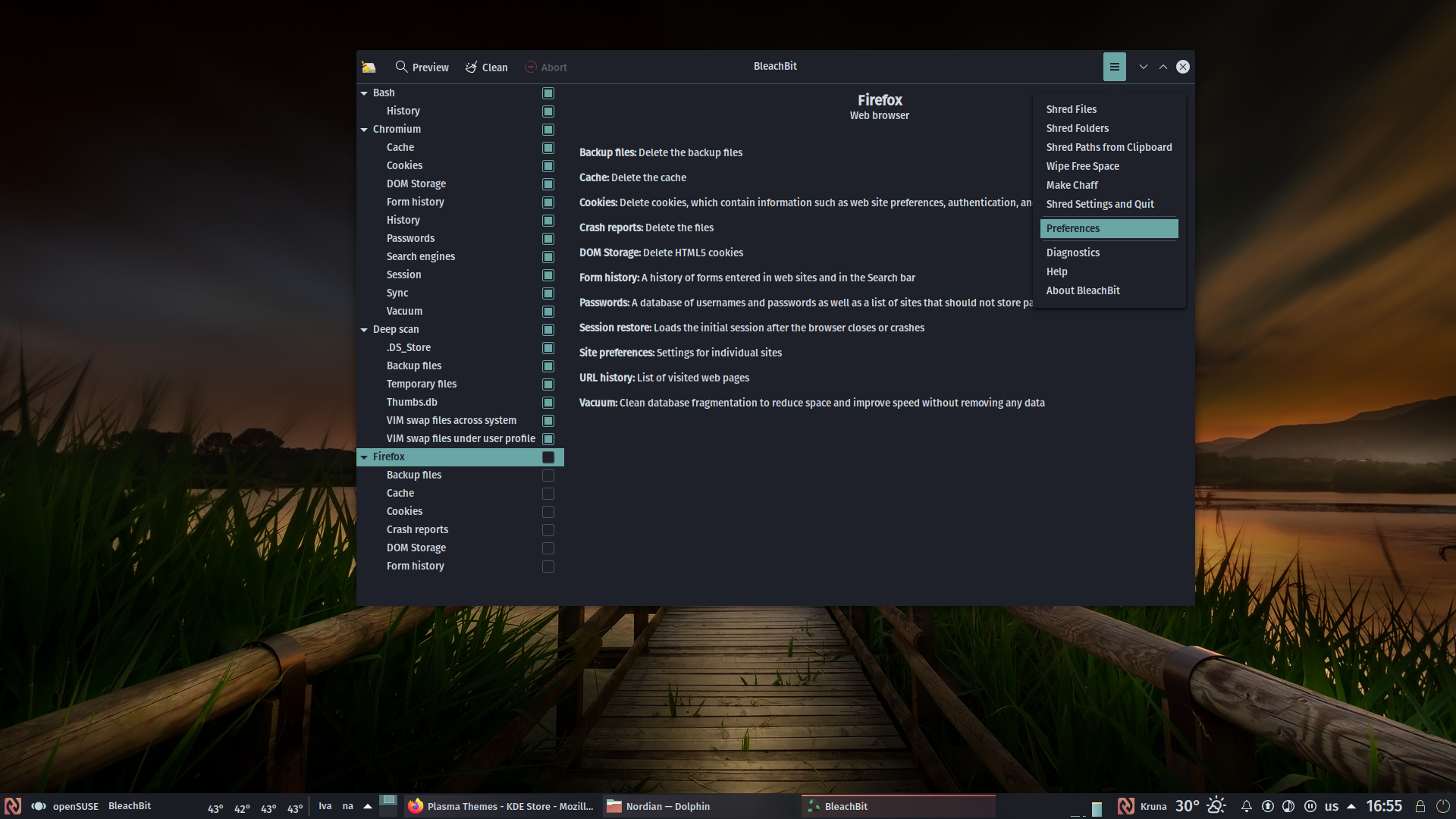Check the Firefox Crash reports checkbox

(x=548, y=530)
